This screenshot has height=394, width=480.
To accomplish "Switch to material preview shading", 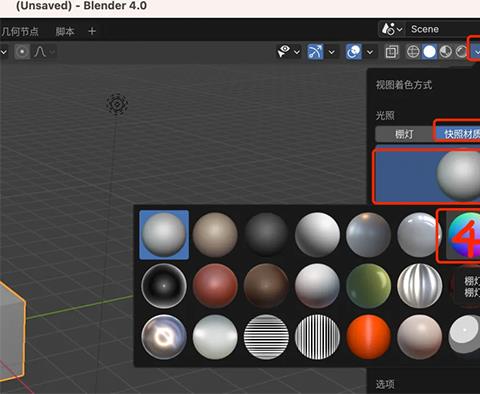I will [446, 52].
